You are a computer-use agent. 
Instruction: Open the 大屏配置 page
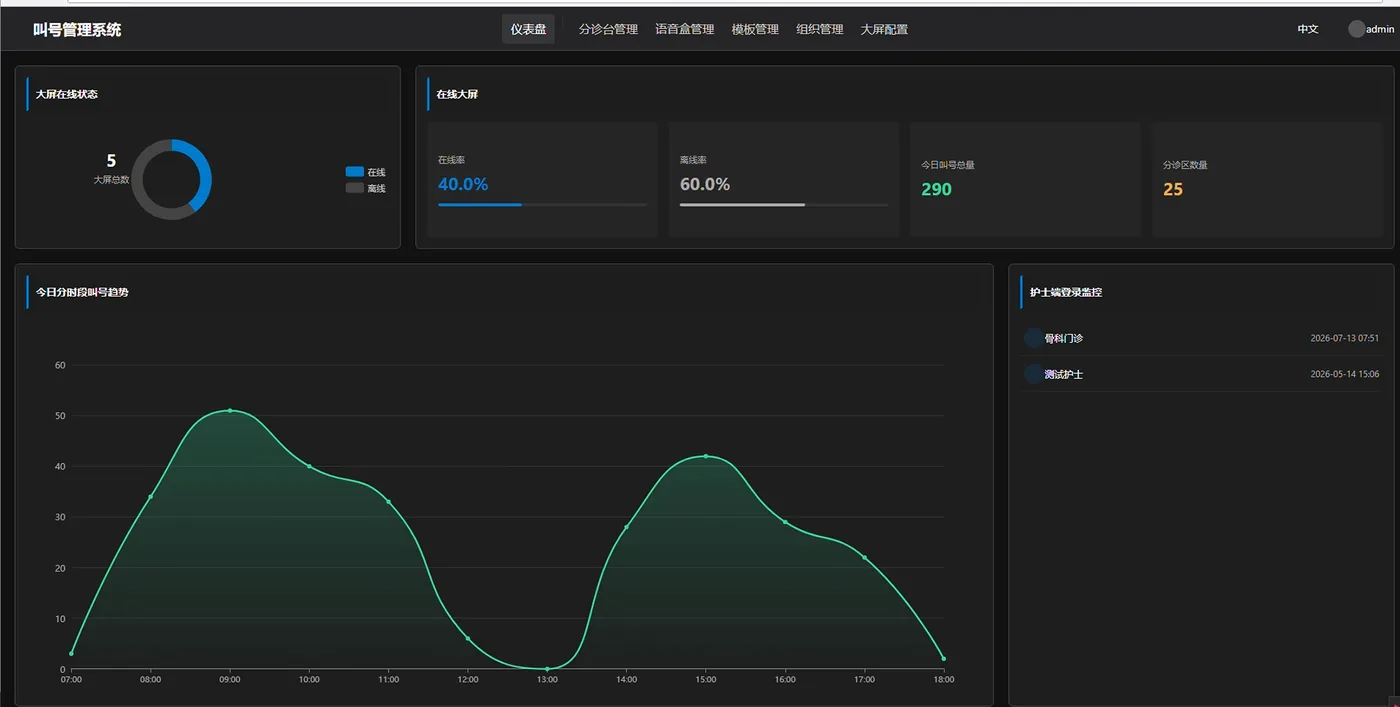pos(884,29)
